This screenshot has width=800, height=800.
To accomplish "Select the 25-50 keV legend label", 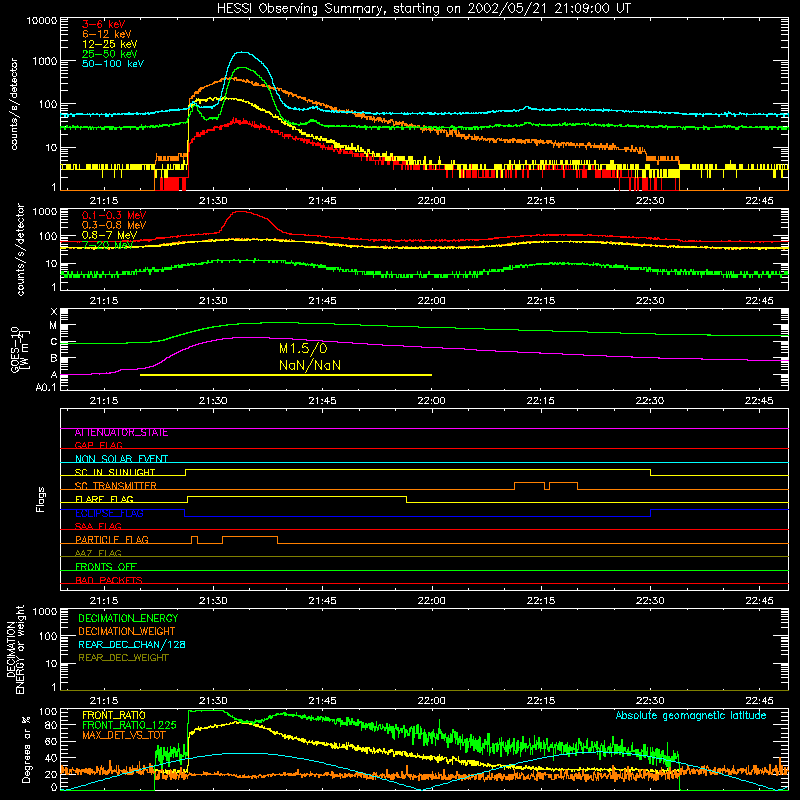I will (110, 54).
